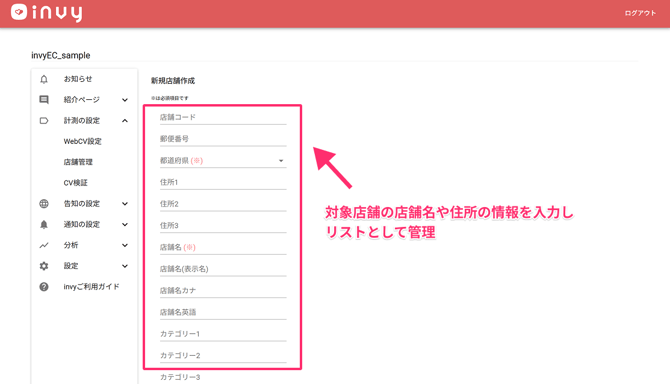Open CV検証 submenu item
Viewport: 670px width, 384px height.
pos(76,183)
